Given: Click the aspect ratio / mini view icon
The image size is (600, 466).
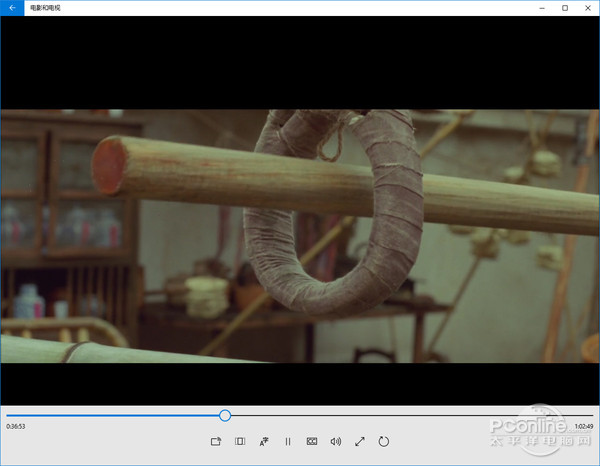Looking at the screenshot, I should pyautogui.click(x=240, y=442).
